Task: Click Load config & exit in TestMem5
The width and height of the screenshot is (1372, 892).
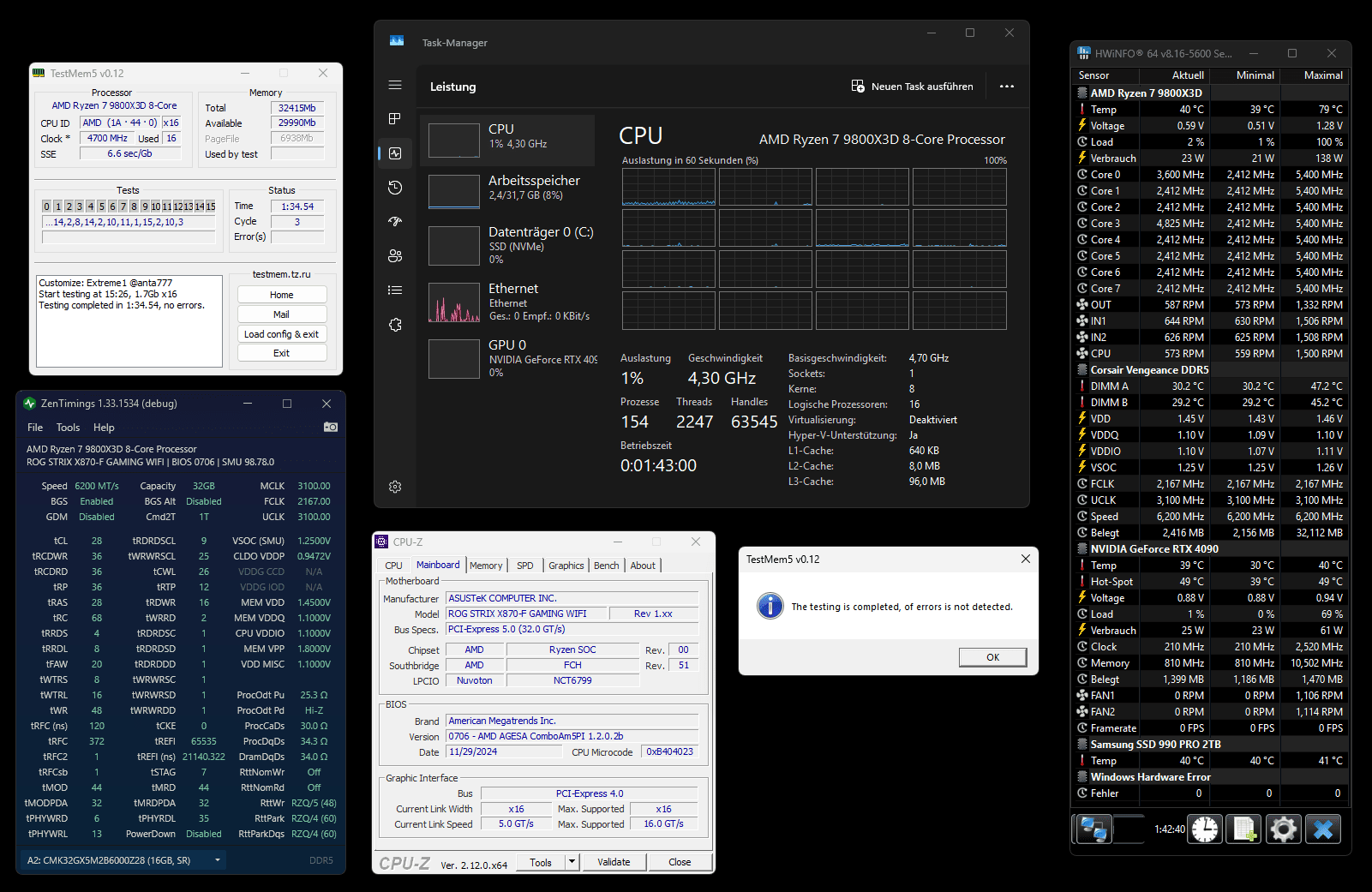Action: 281,334
